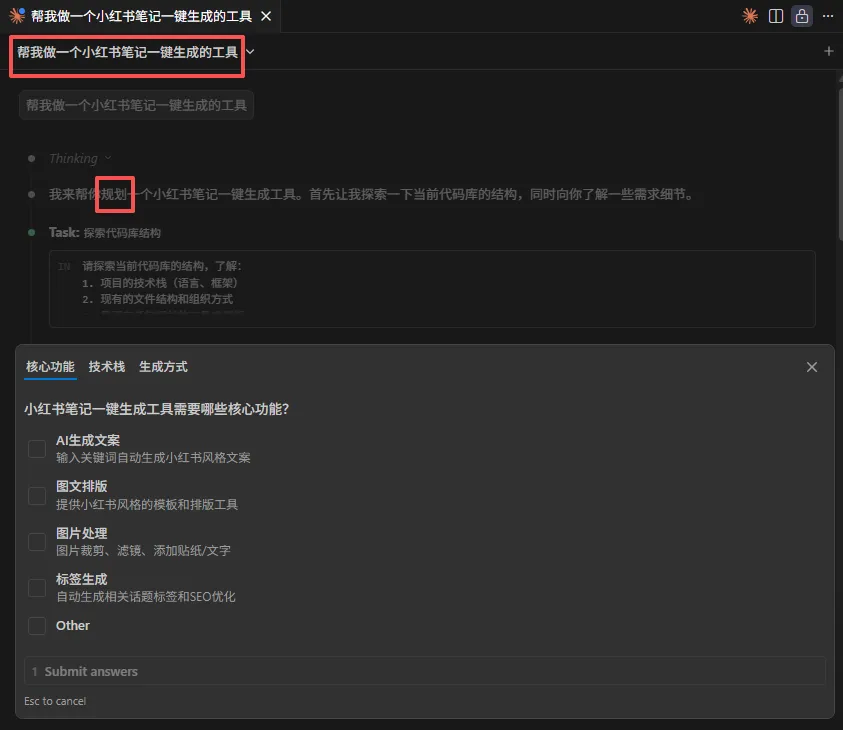843x730 pixels.
Task: Select the conversation title 帮我做一个小红书笔记一键生成的工具
Action: tap(127, 52)
